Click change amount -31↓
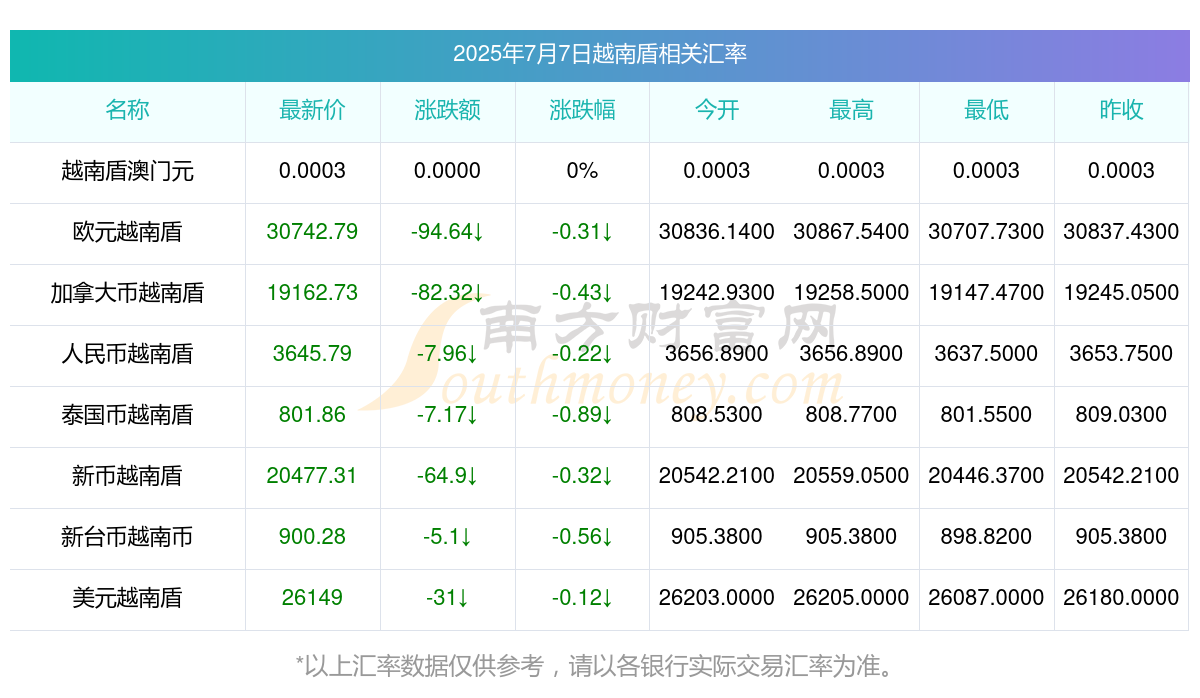This screenshot has height=698, width=1200. [x=447, y=598]
